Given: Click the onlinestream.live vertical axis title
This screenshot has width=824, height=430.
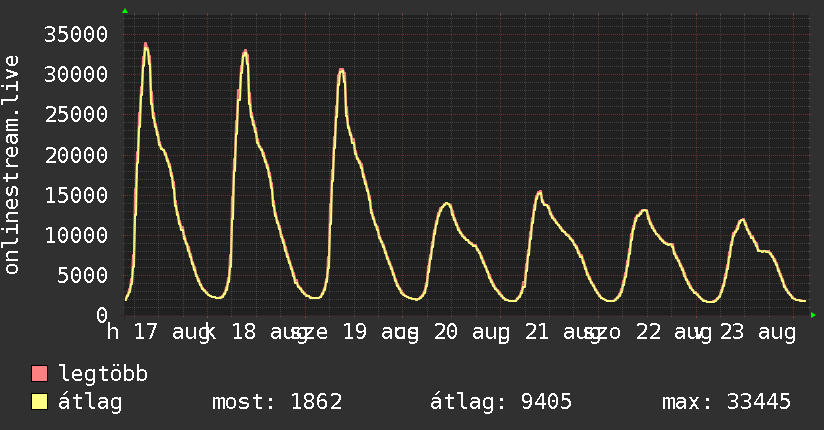Looking at the screenshot, I should tap(11, 165).
